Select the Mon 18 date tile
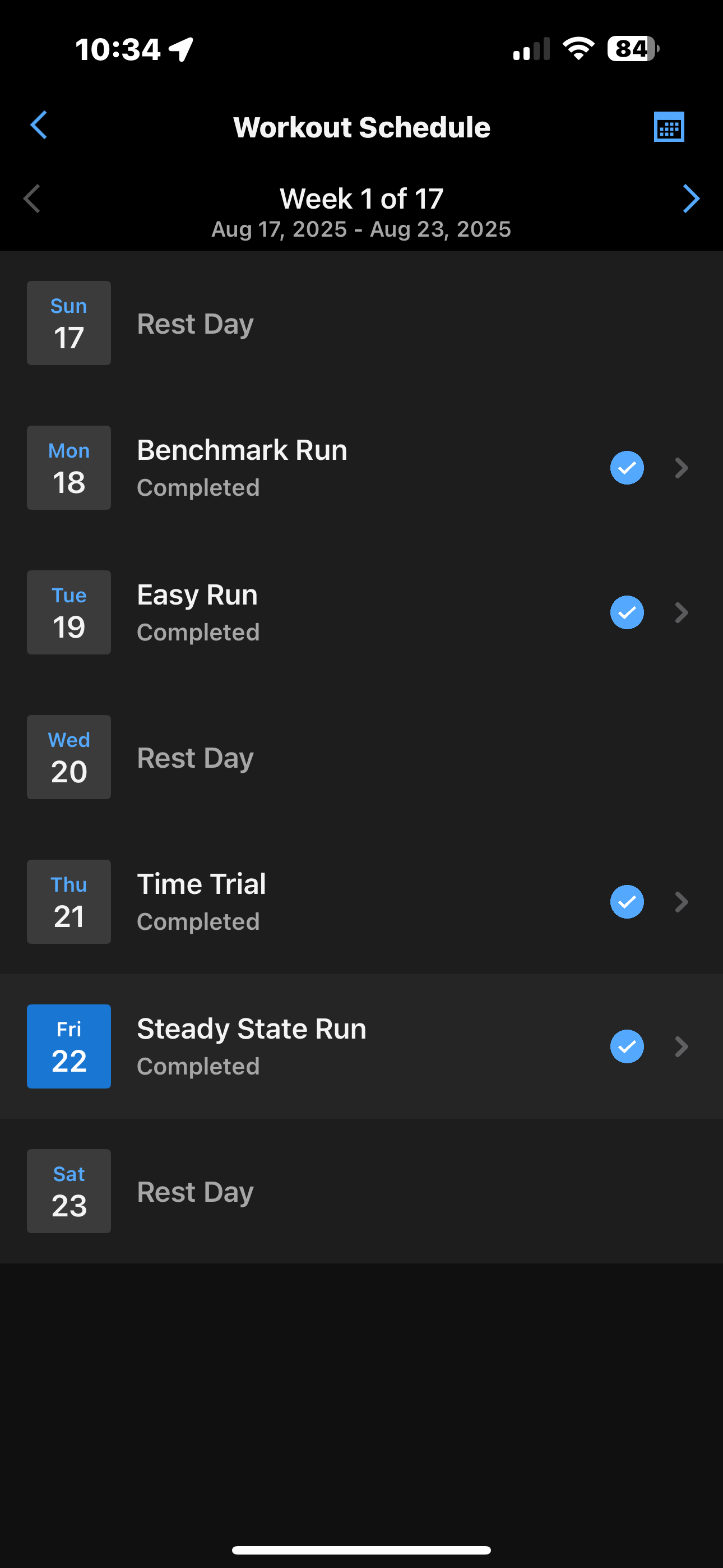The image size is (723, 1568). coord(69,468)
